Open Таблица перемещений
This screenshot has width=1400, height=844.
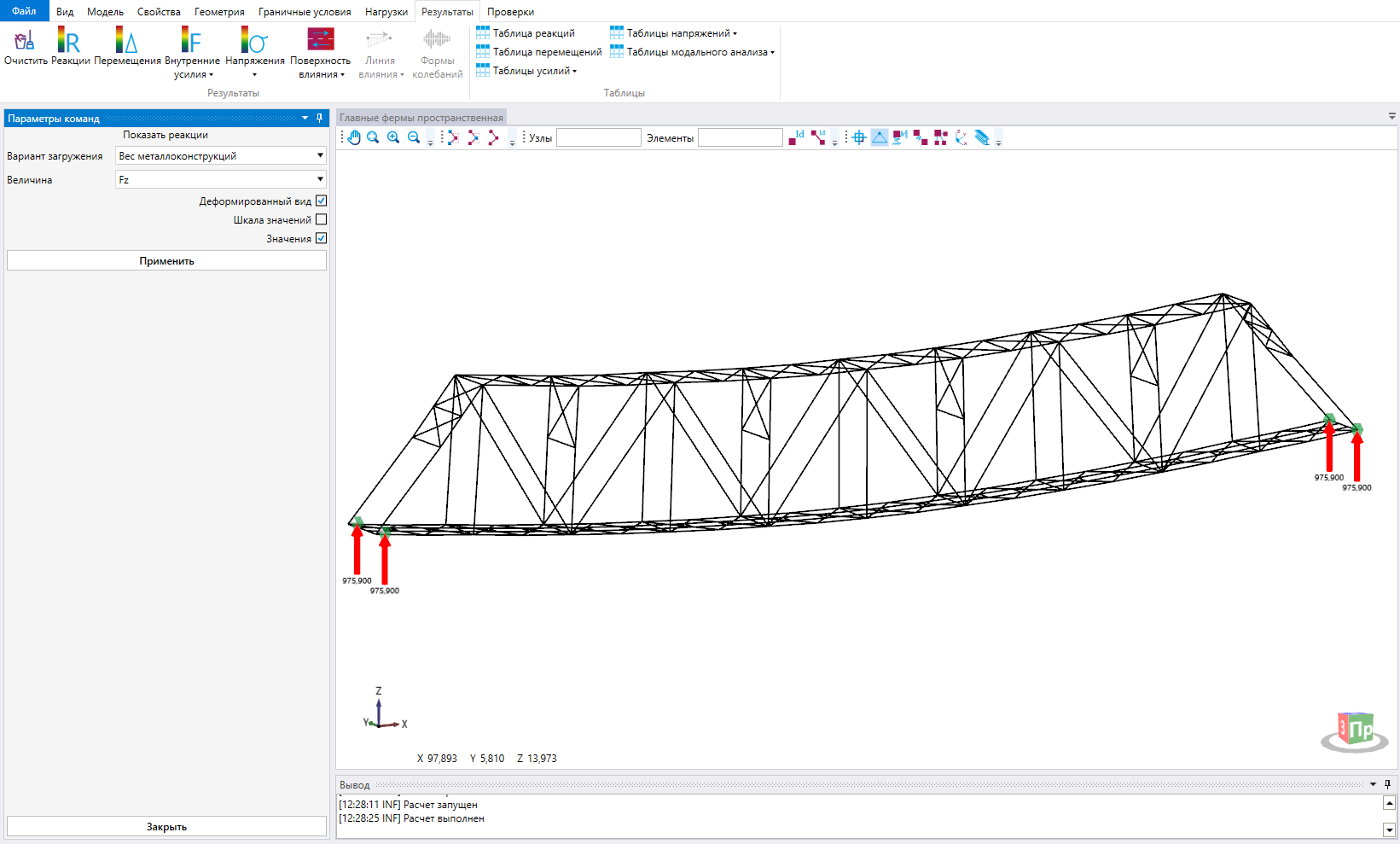click(539, 52)
